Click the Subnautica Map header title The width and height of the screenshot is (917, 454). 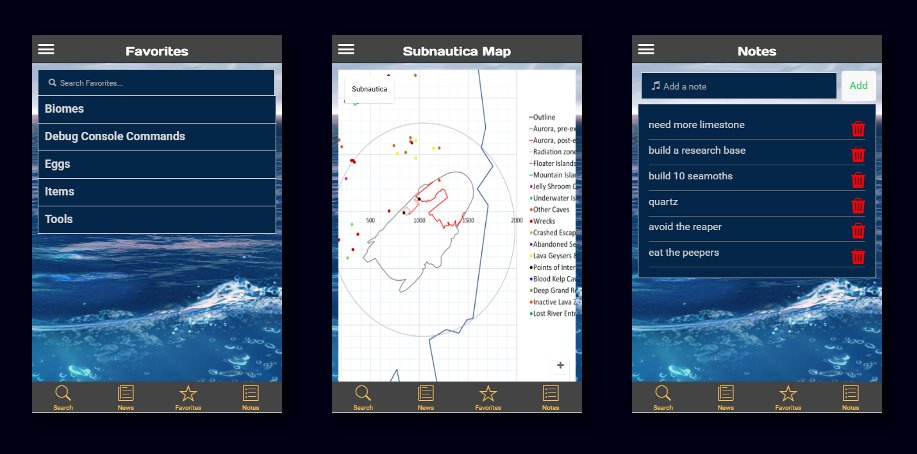457,51
